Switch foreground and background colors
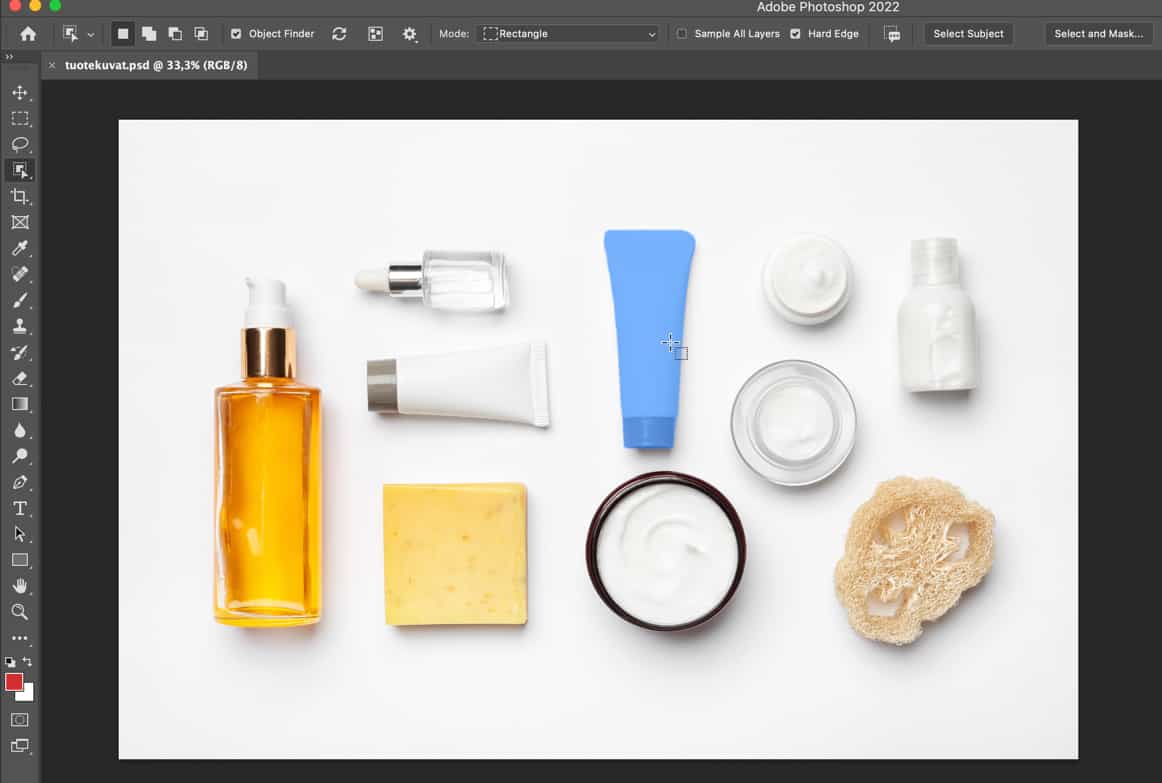The height and width of the screenshot is (783, 1162). [28, 661]
